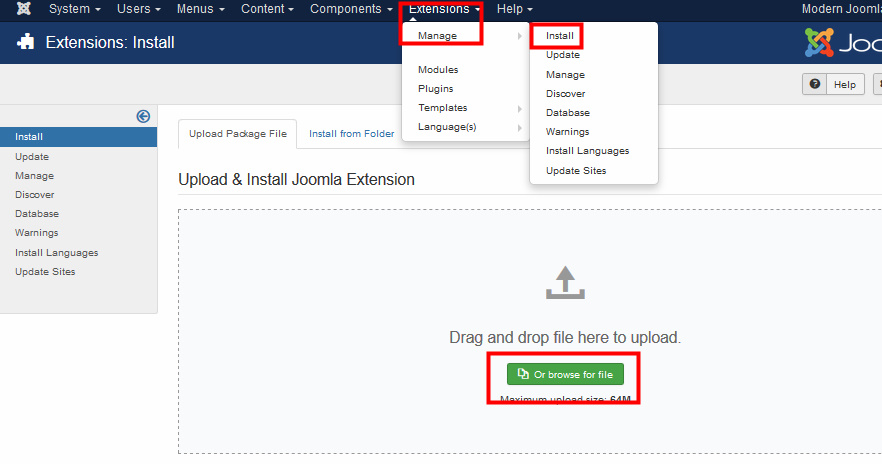The height and width of the screenshot is (464, 882).
Task: Click Upload & Install Joomla Extension heading
Action: [x=296, y=179]
